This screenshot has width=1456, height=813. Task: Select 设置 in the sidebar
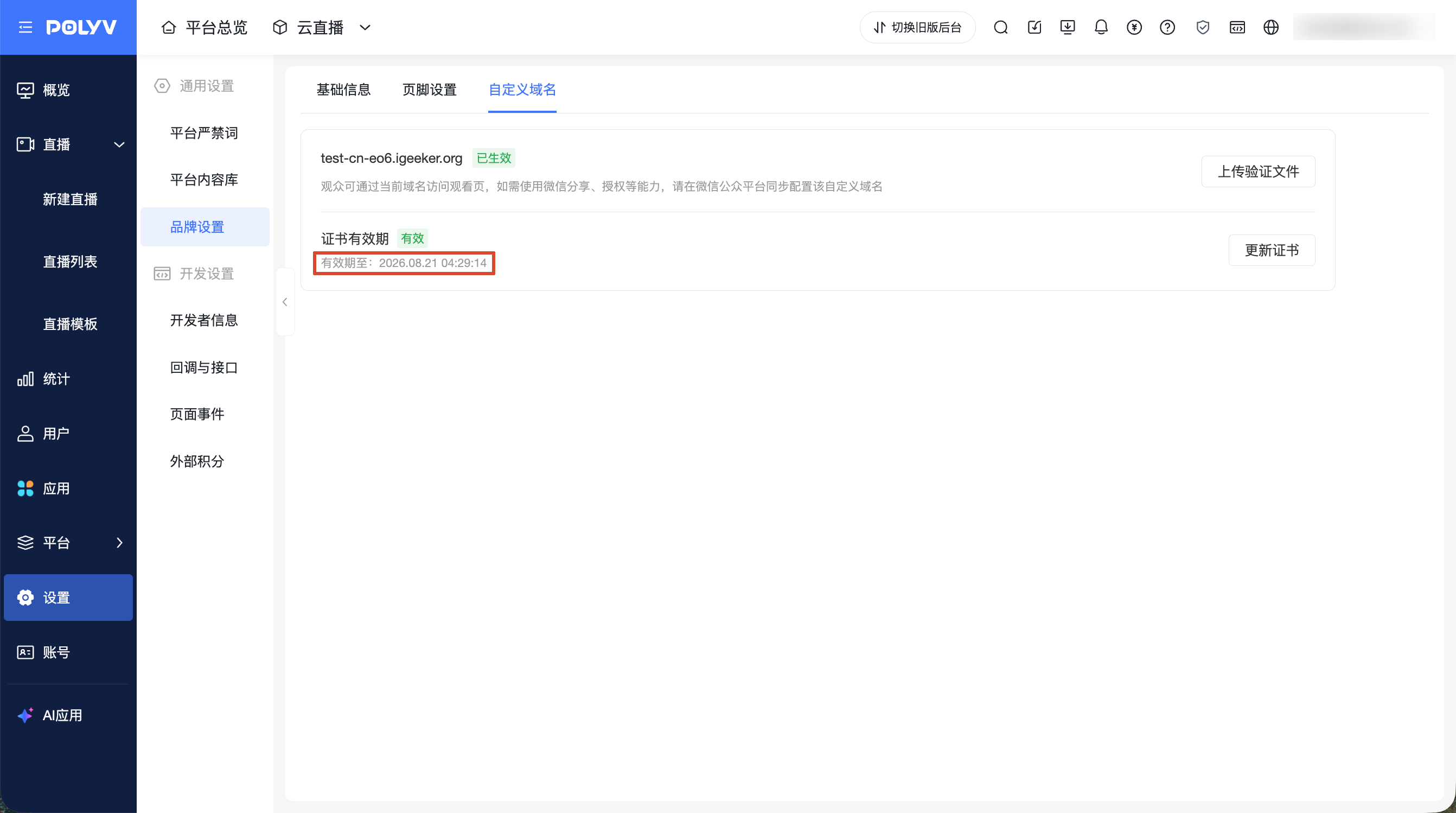[68, 598]
